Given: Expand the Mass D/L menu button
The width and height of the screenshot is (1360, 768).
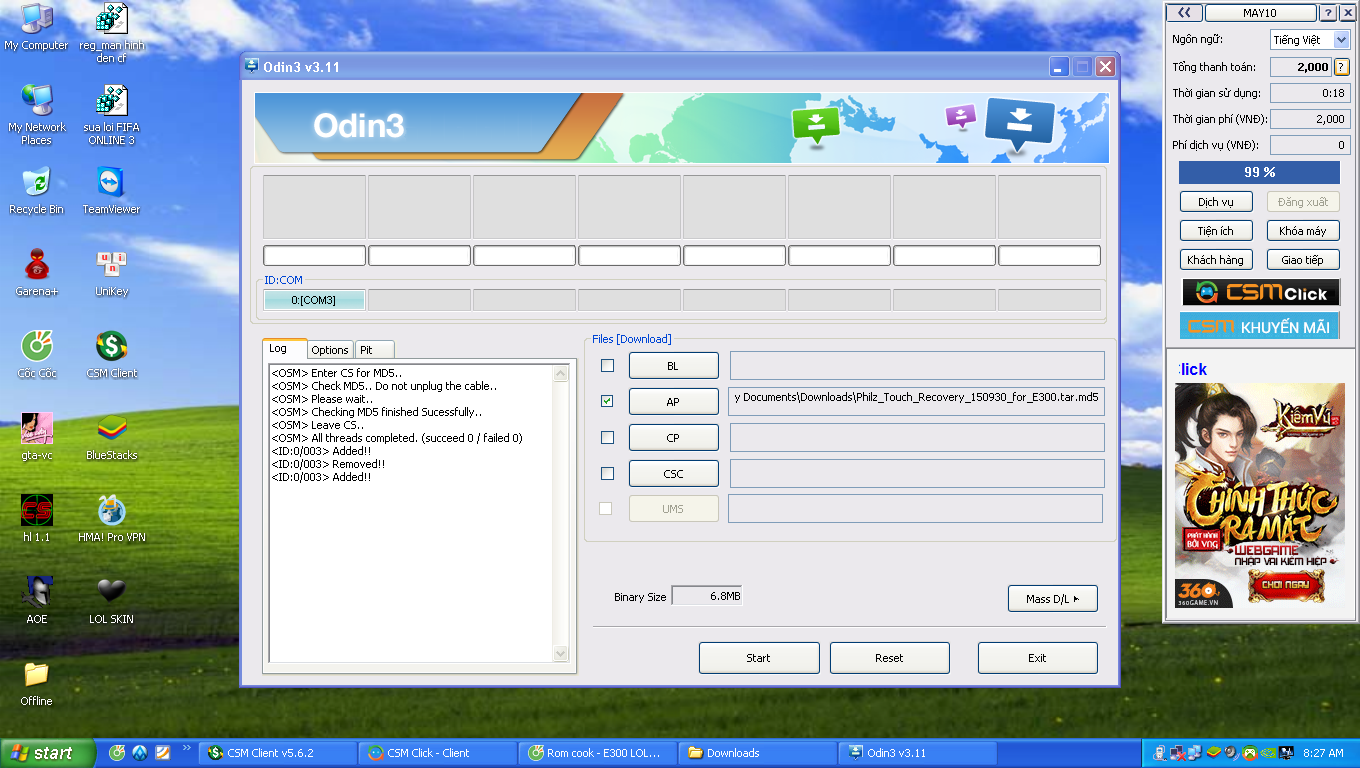Looking at the screenshot, I should [1053, 599].
